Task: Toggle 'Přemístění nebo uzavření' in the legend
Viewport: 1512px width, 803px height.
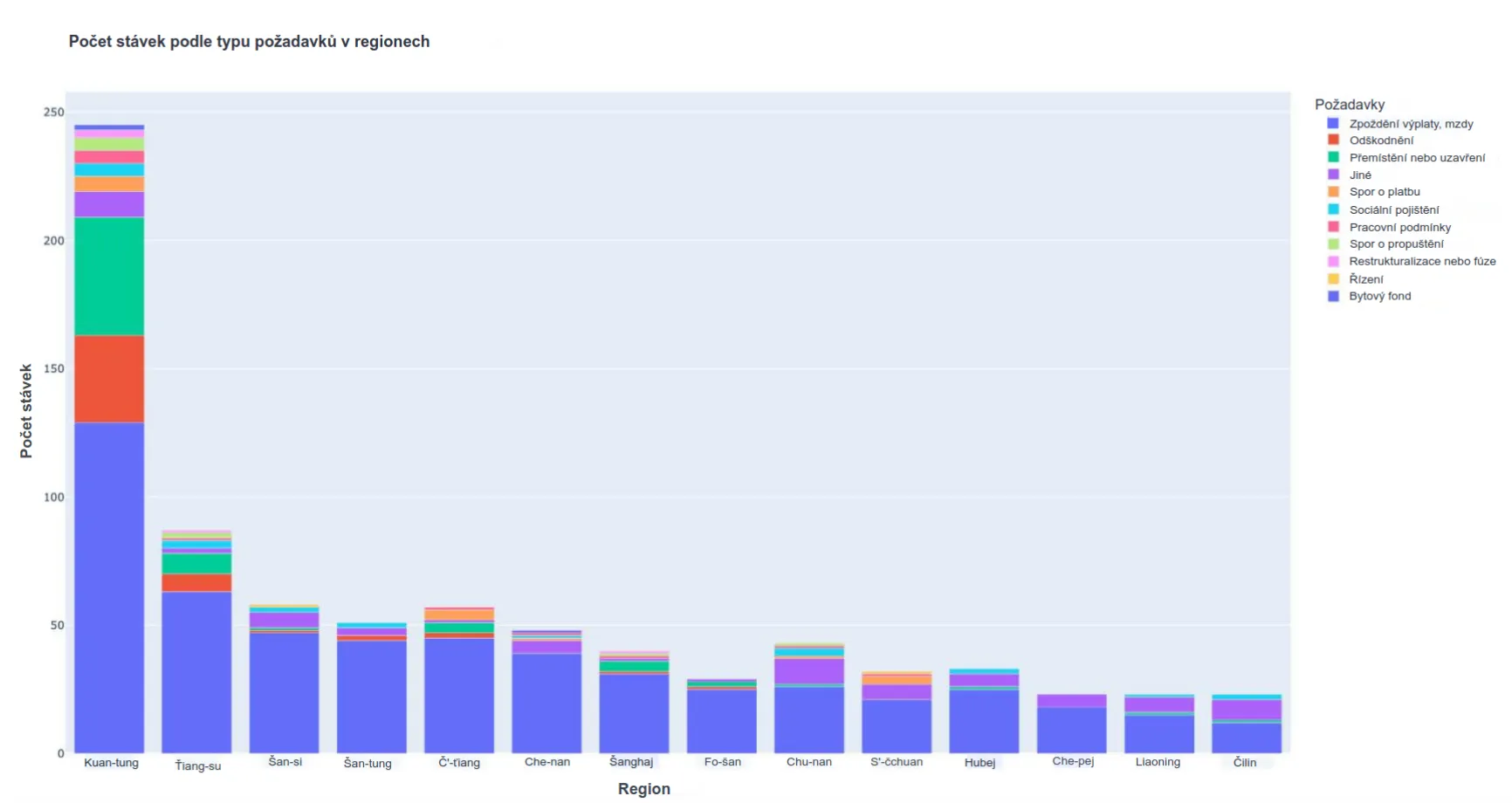Action: click(x=1417, y=158)
